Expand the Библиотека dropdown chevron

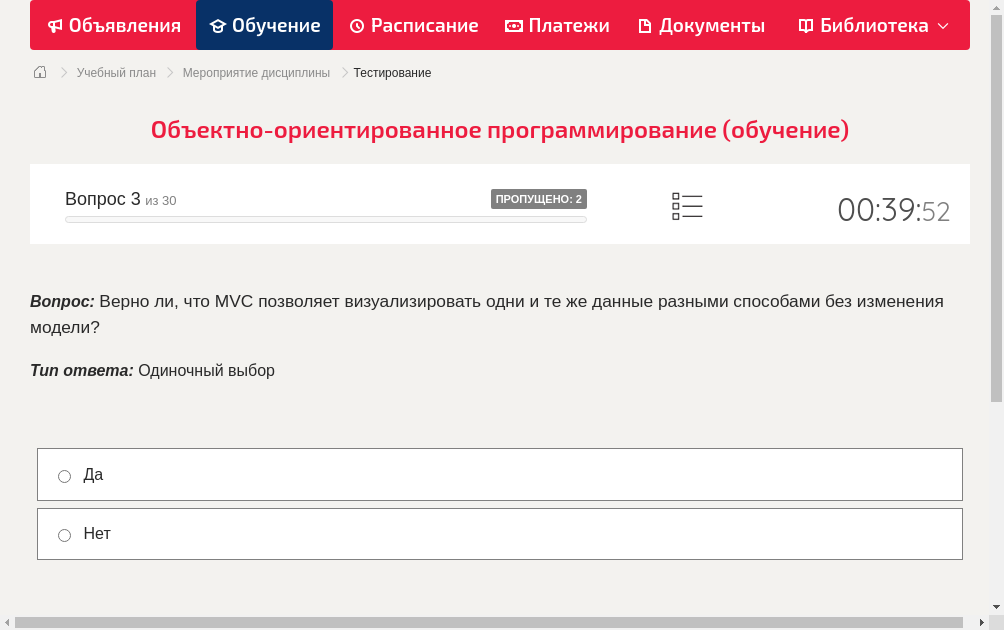click(945, 25)
